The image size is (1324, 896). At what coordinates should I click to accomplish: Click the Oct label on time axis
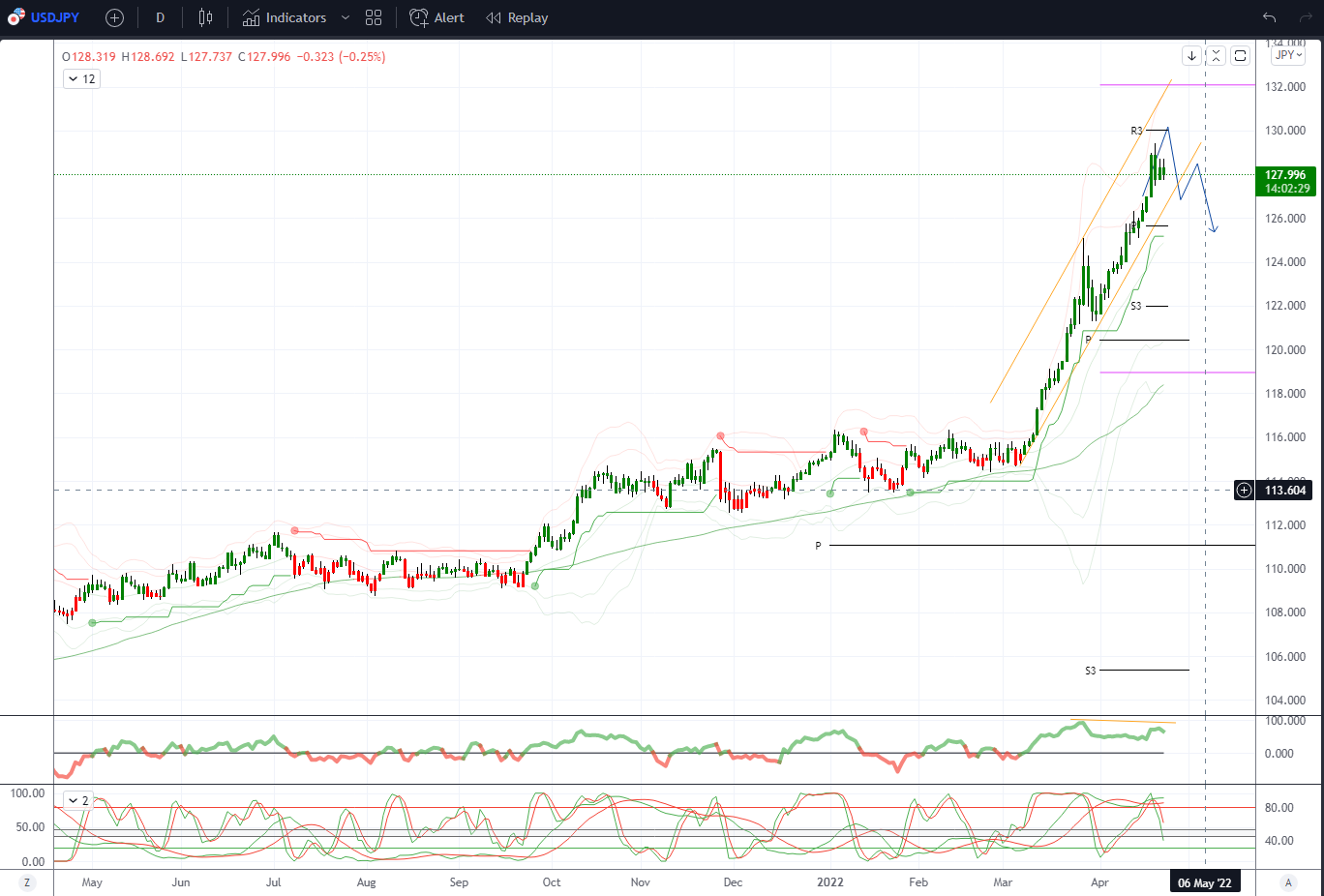pyautogui.click(x=552, y=882)
